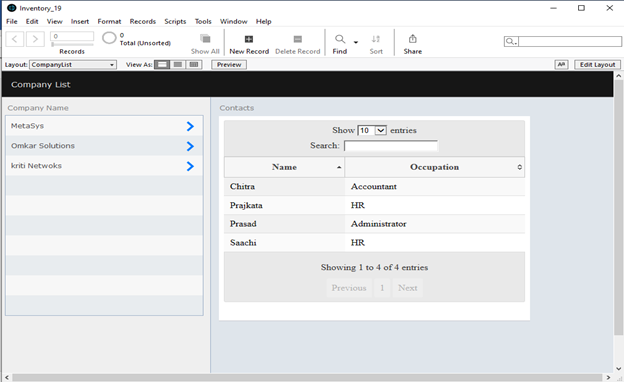Open the Show entries count dropdown
This screenshot has width=624, height=382.
coord(372,130)
